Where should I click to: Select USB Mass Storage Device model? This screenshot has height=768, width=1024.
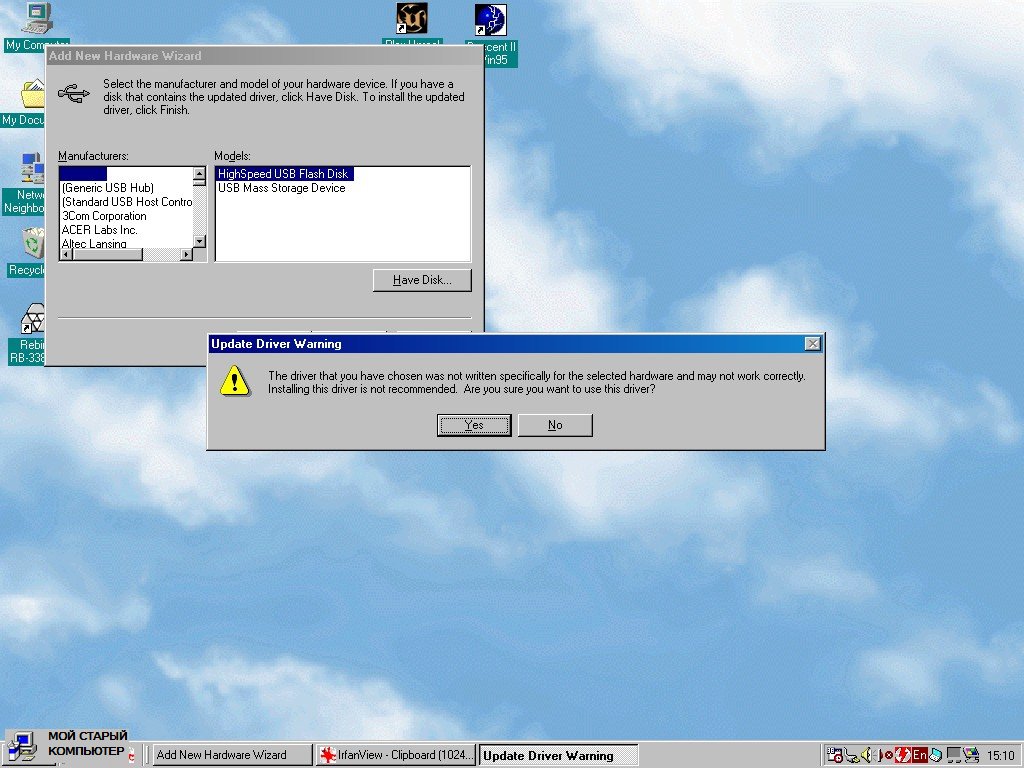pyautogui.click(x=281, y=188)
